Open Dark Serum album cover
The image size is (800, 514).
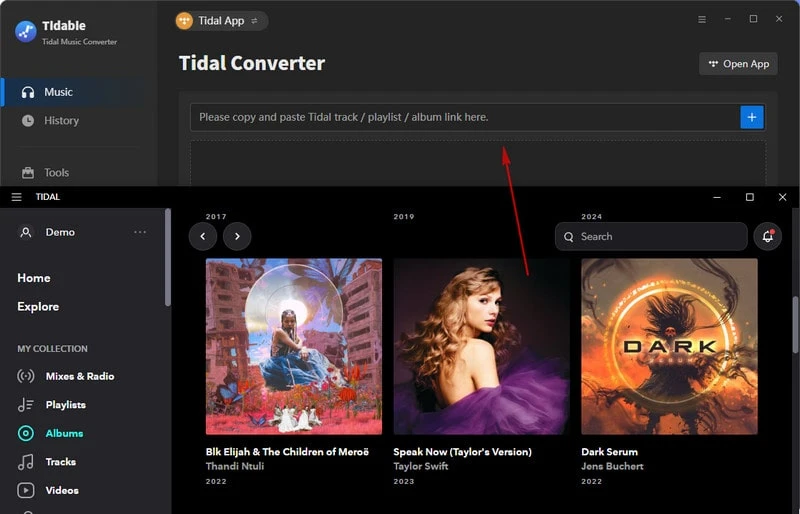(x=669, y=347)
